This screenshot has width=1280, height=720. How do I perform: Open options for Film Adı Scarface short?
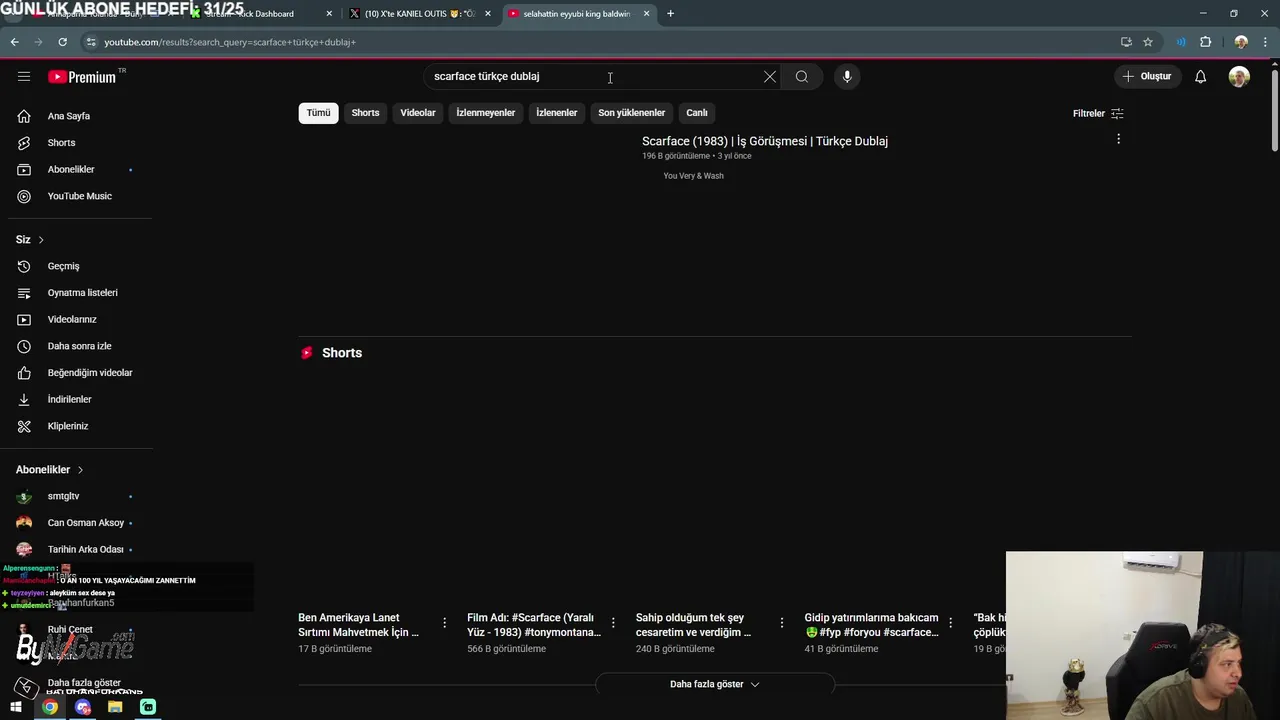pyautogui.click(x=613, y=623)
